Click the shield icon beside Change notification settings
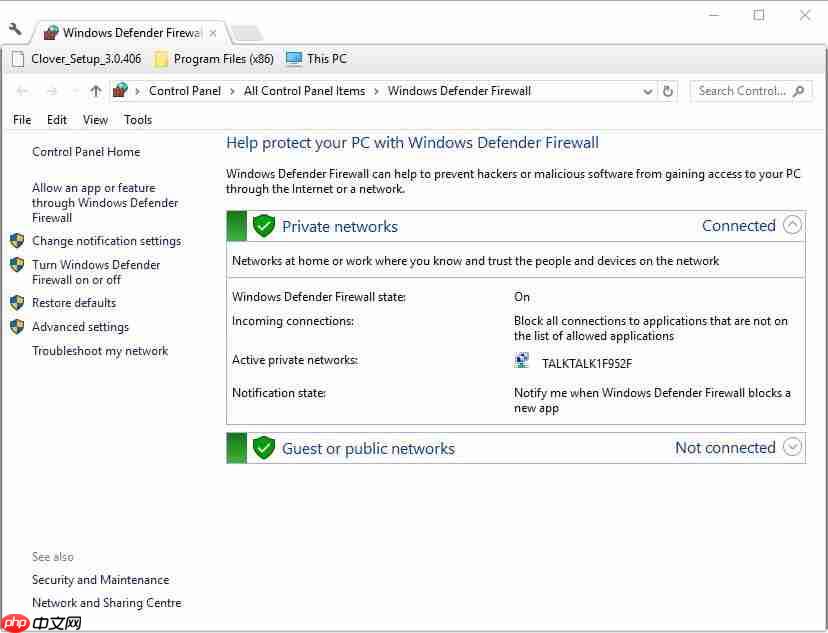Screen dimensions: 828x633 tap(17, 241)
